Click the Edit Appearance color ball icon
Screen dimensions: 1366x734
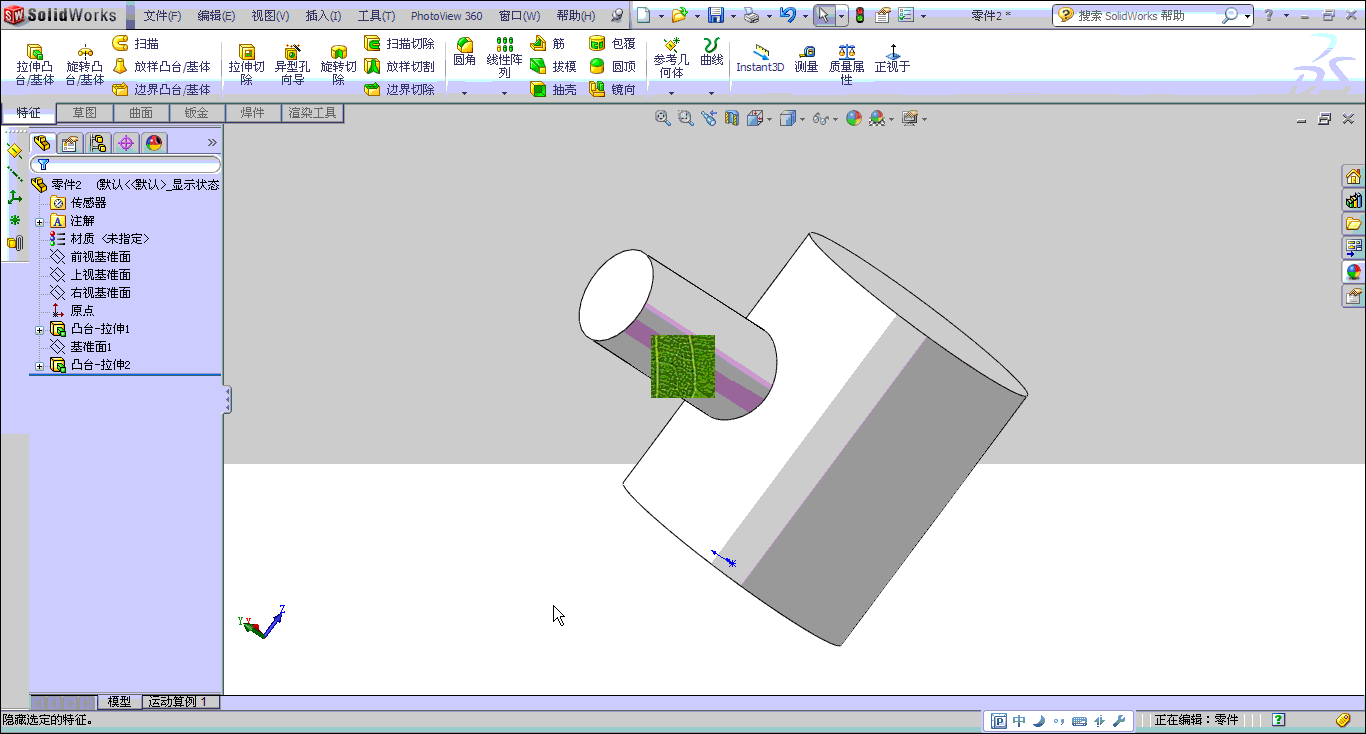(x=853, y=118)
